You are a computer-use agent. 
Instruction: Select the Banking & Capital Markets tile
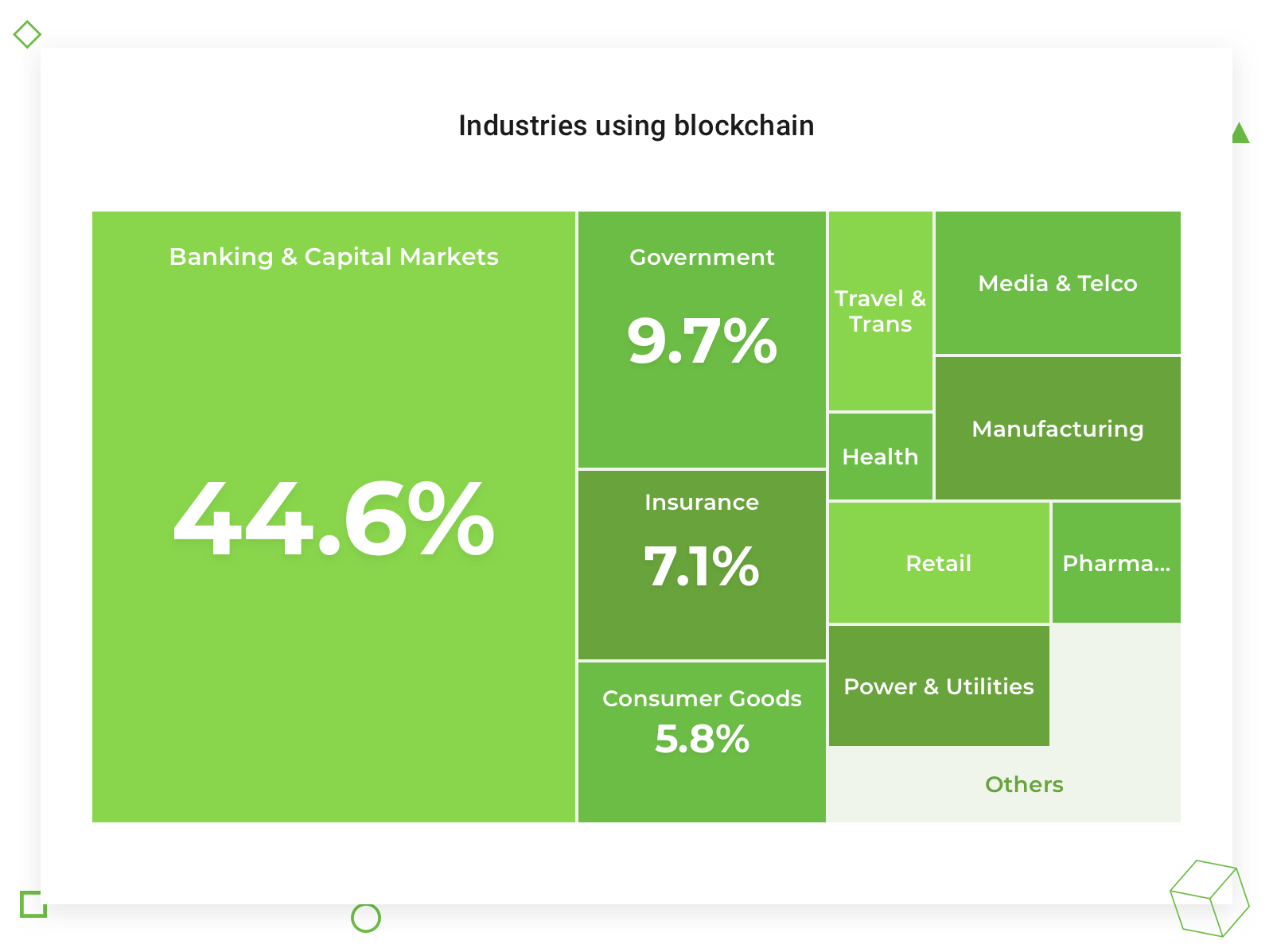click(333, 517)
